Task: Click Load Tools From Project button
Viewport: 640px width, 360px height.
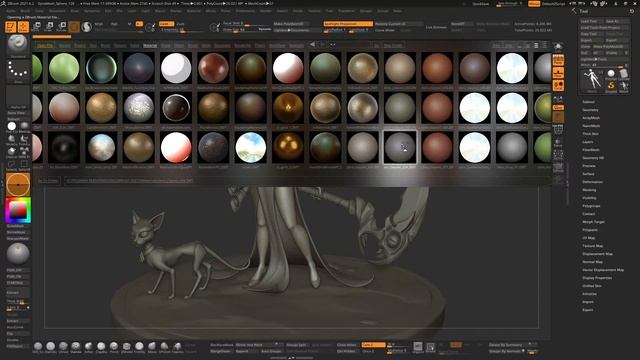Action: click(x=604, y=28)
